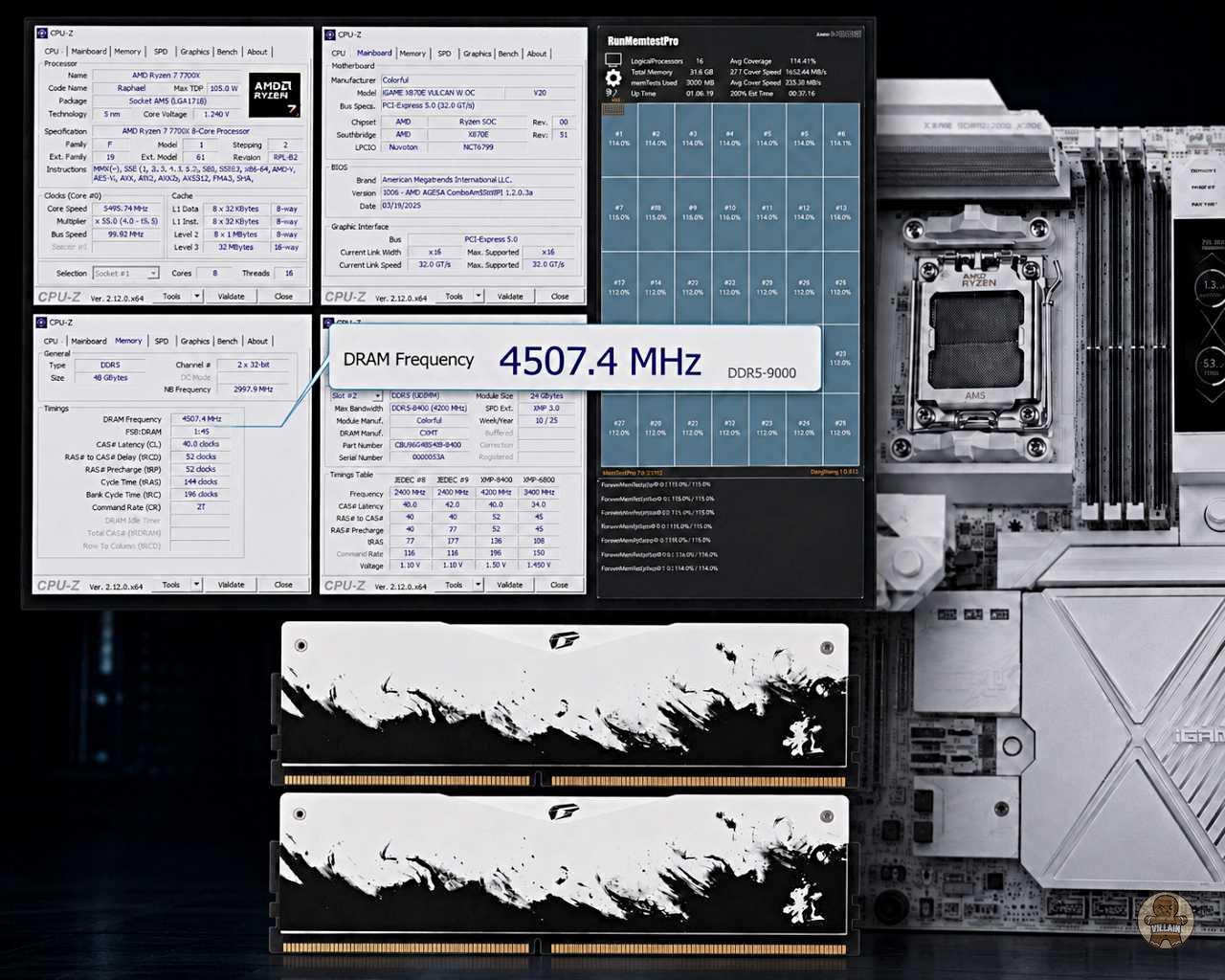
Task: Expand the Tools arrow in the Memory timings window
Action: 196,585
